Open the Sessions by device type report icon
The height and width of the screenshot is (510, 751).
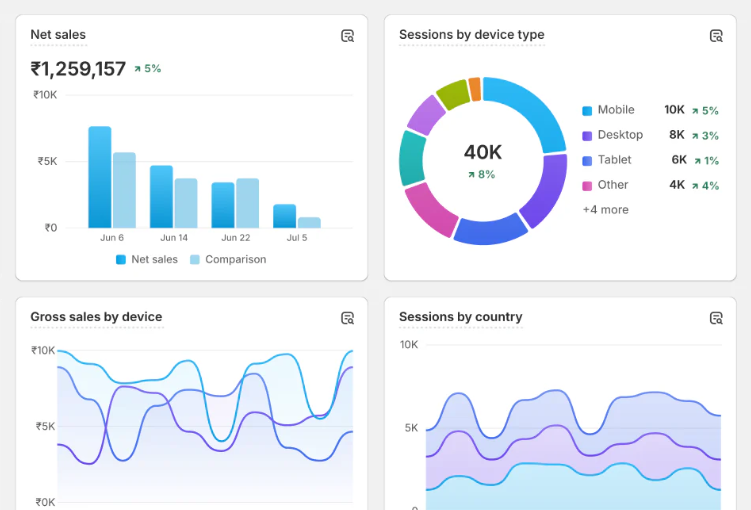(716, 36)
